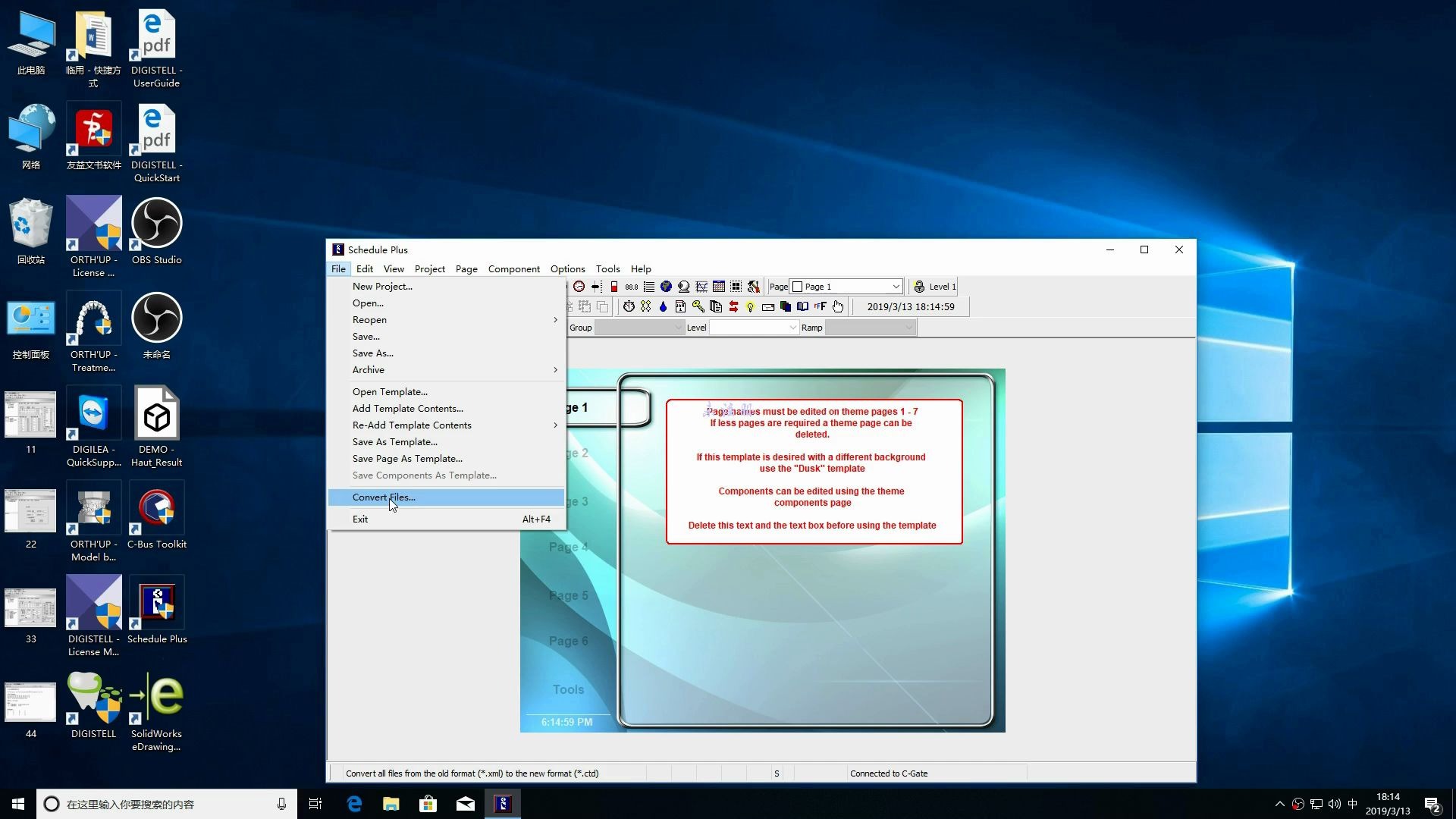Click the envelope label toolbar icon
1456x819 pixels.
click(x=768, y=307)
